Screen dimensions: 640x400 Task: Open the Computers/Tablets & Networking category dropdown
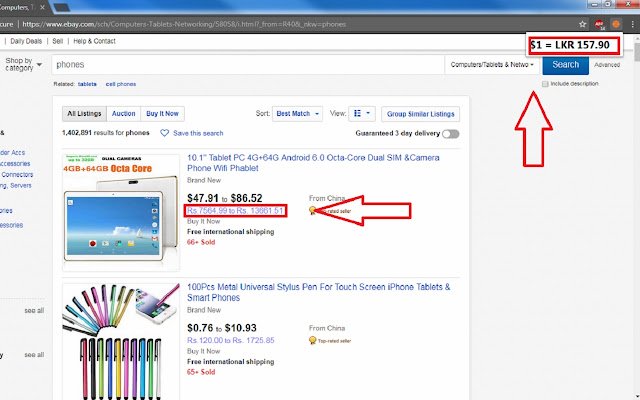(493, 65)
